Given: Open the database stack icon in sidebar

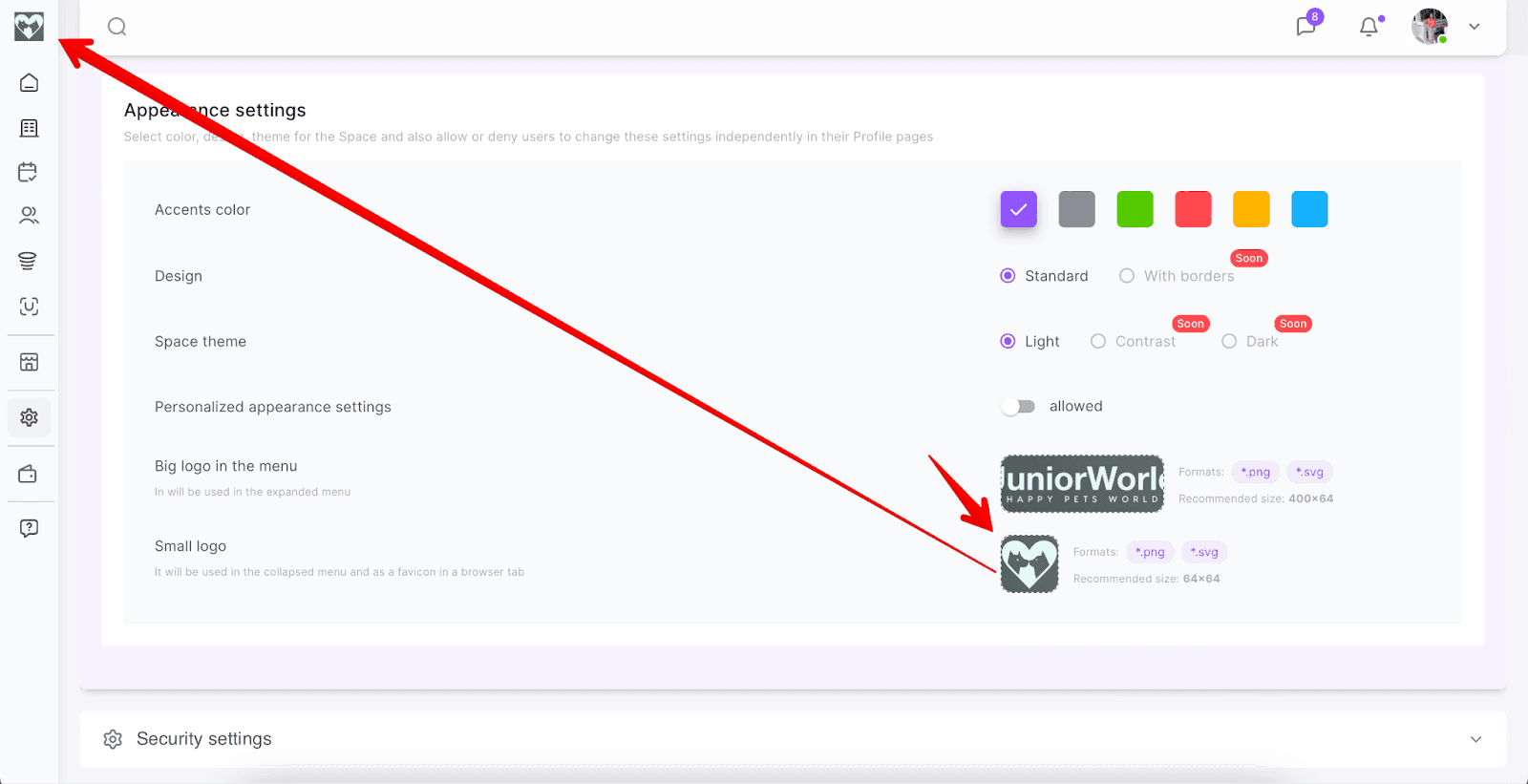Looking at the screenshot, I should pyautogui.click(x=29, y=261).
